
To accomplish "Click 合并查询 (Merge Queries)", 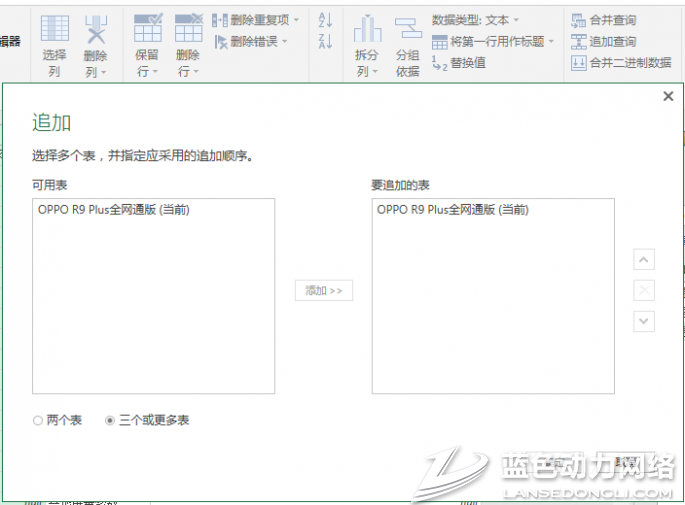I will pos(603,20).
